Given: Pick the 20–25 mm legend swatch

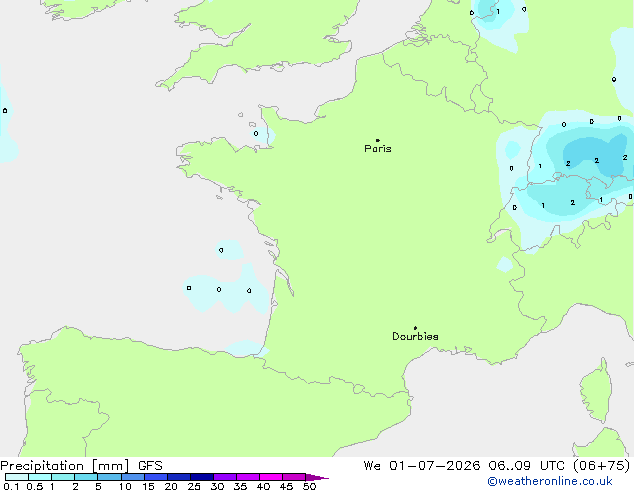Looking at the screenshot, I should [x=179, y=477].
